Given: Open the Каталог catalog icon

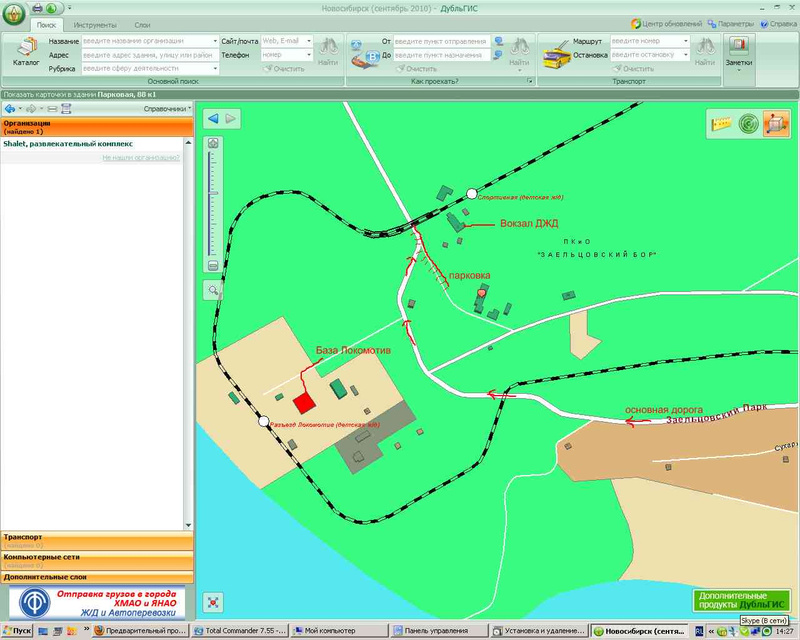Looking at the screenshot, I should [x=27, y=52].
